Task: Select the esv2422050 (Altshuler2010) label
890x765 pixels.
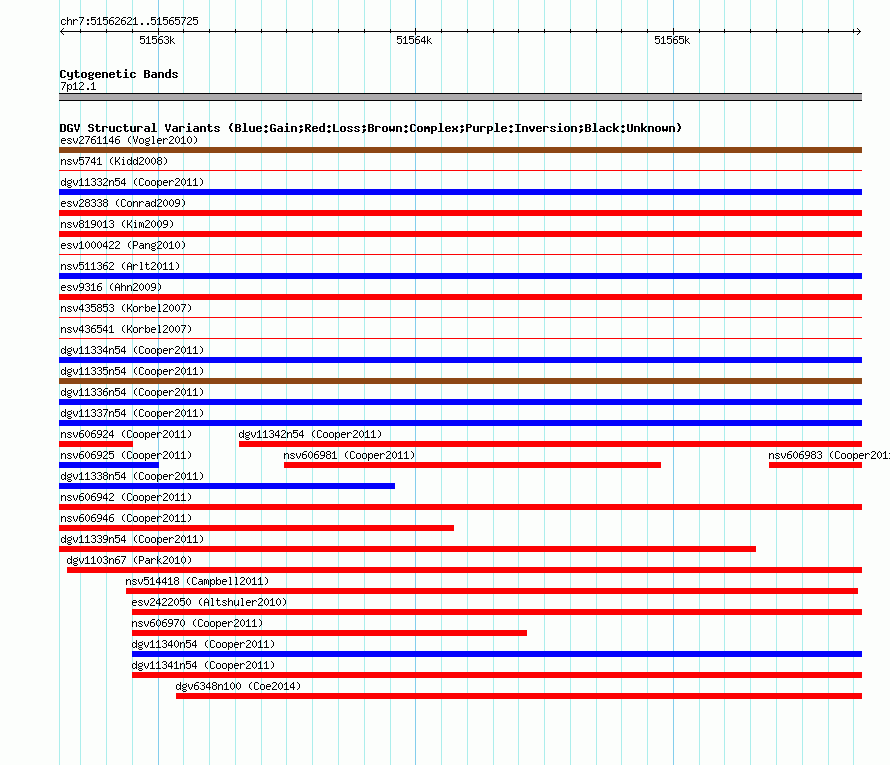Action: coord(209,602)
